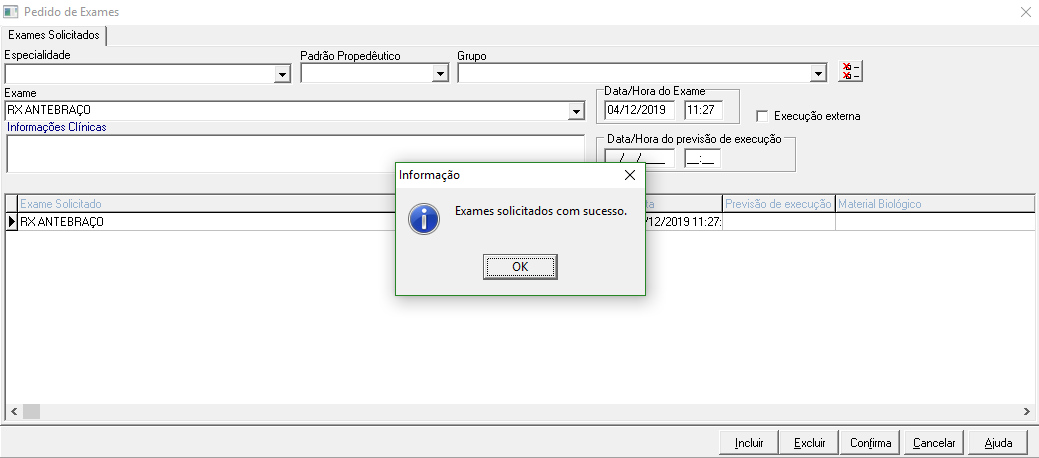The image size is (1039, 458).
Task: Close the Informação dialog with X
Action: (629, 175)
